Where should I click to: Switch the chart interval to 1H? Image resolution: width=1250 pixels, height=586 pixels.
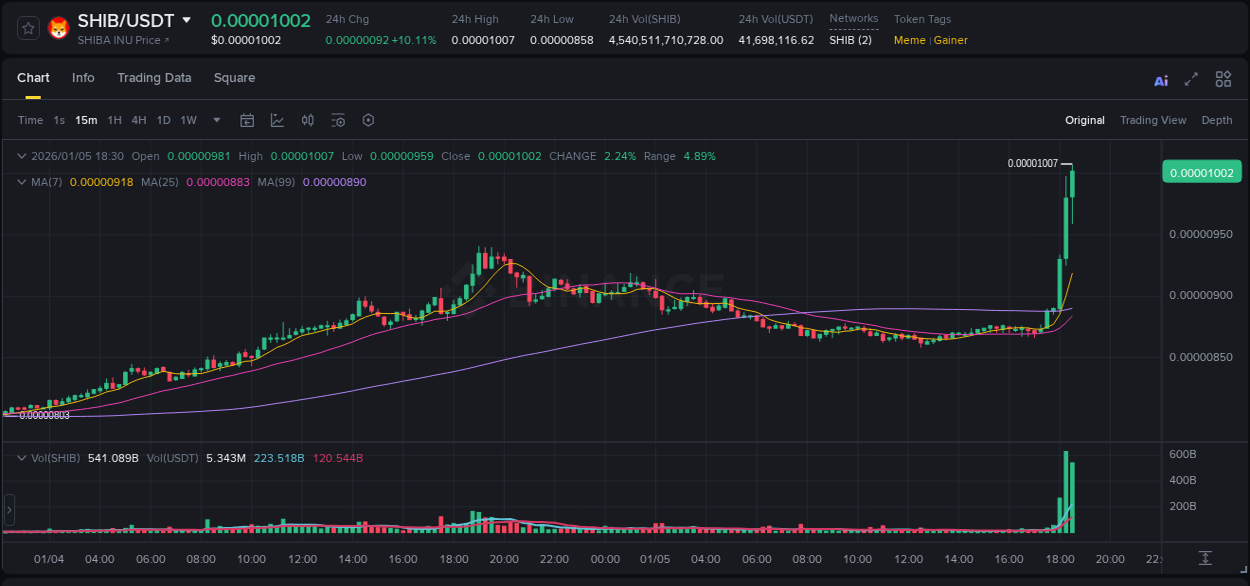(x=115, y=120)
